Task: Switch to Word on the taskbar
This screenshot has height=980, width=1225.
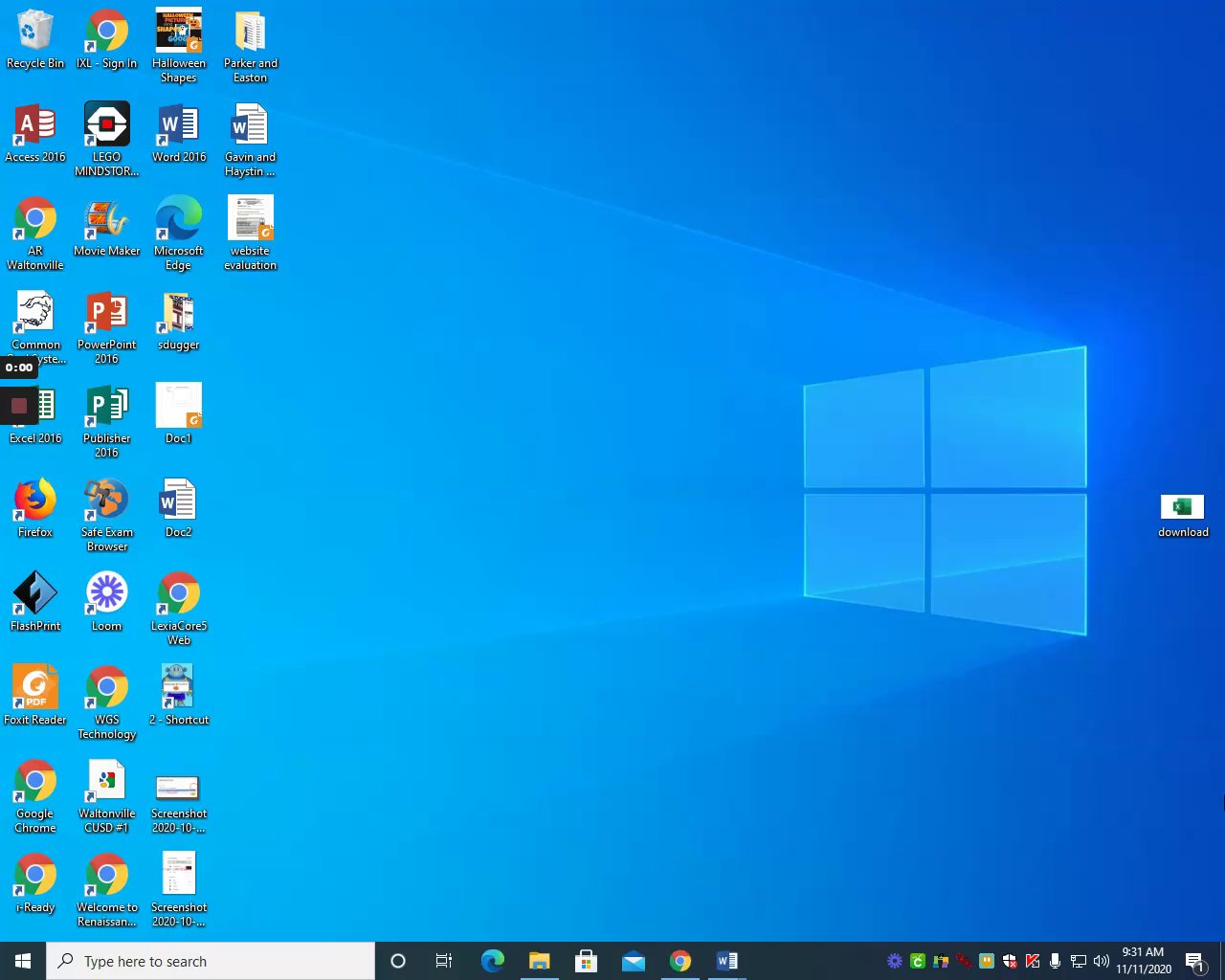Action: [x=726, y=961]
